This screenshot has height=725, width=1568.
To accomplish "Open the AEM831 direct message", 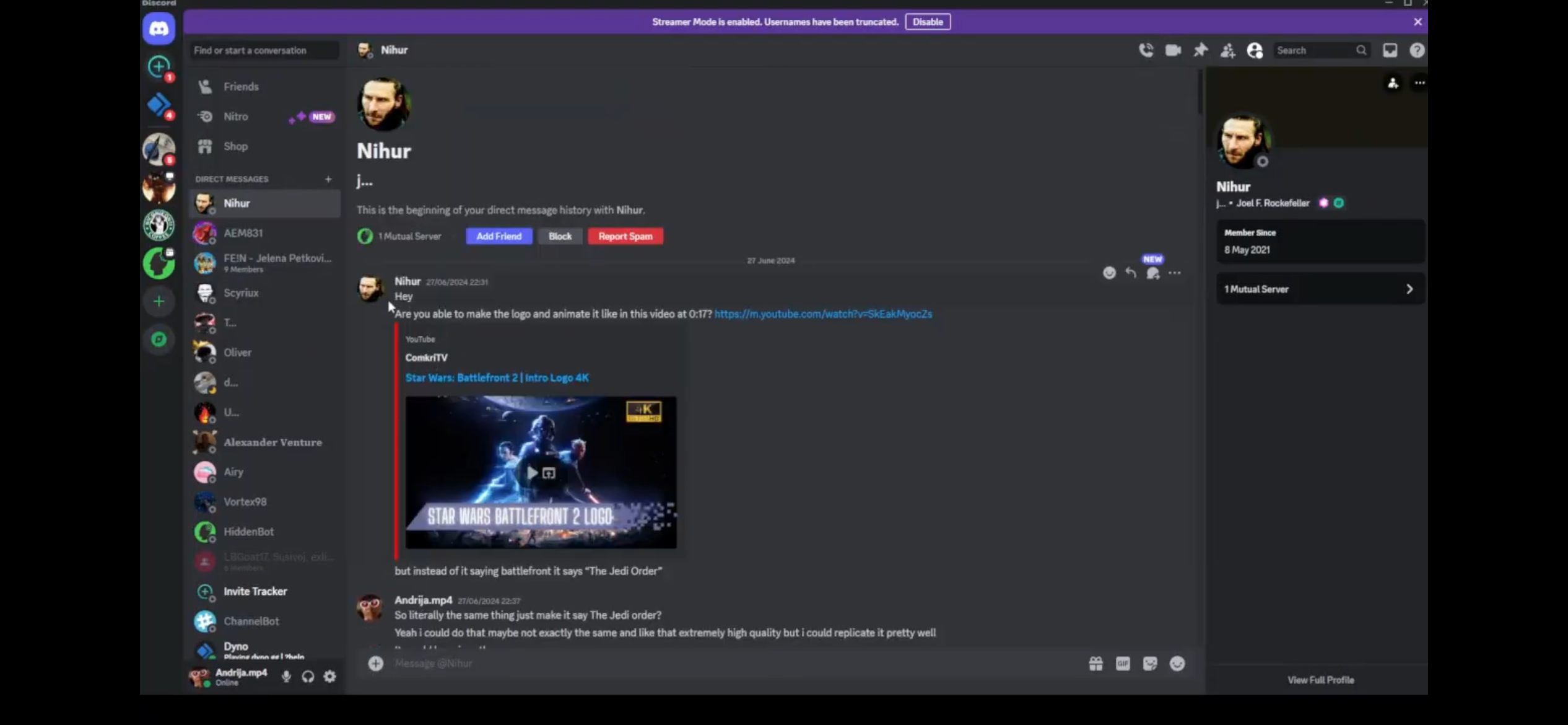I will click(x=264, y=233).
